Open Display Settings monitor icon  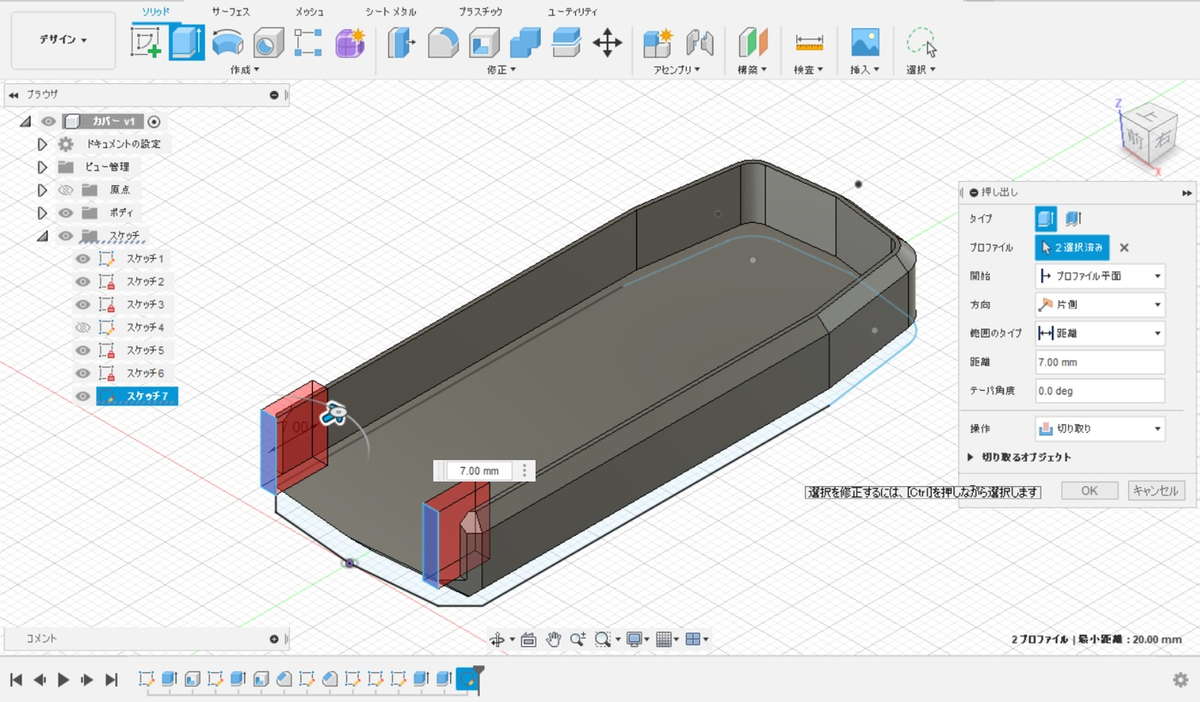coord(633,639)
